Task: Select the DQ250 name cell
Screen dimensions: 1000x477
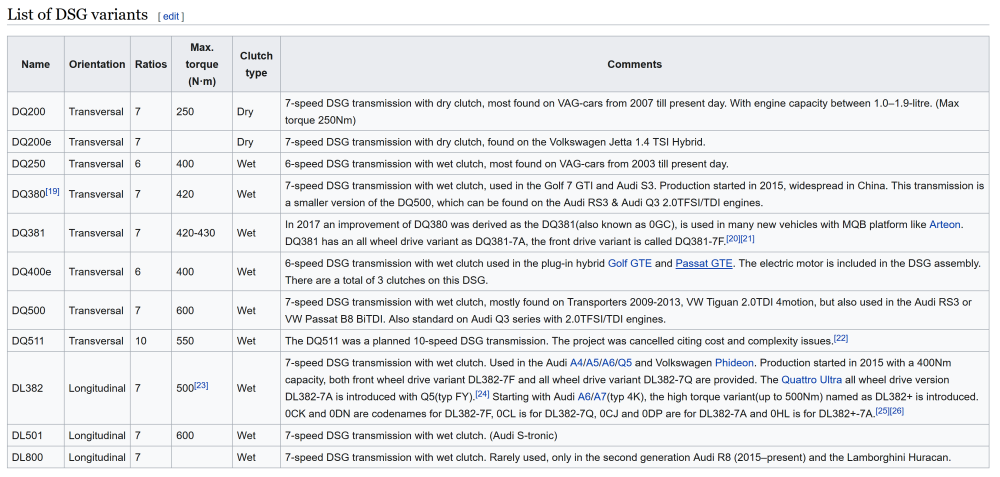Action: coord(36,164)
